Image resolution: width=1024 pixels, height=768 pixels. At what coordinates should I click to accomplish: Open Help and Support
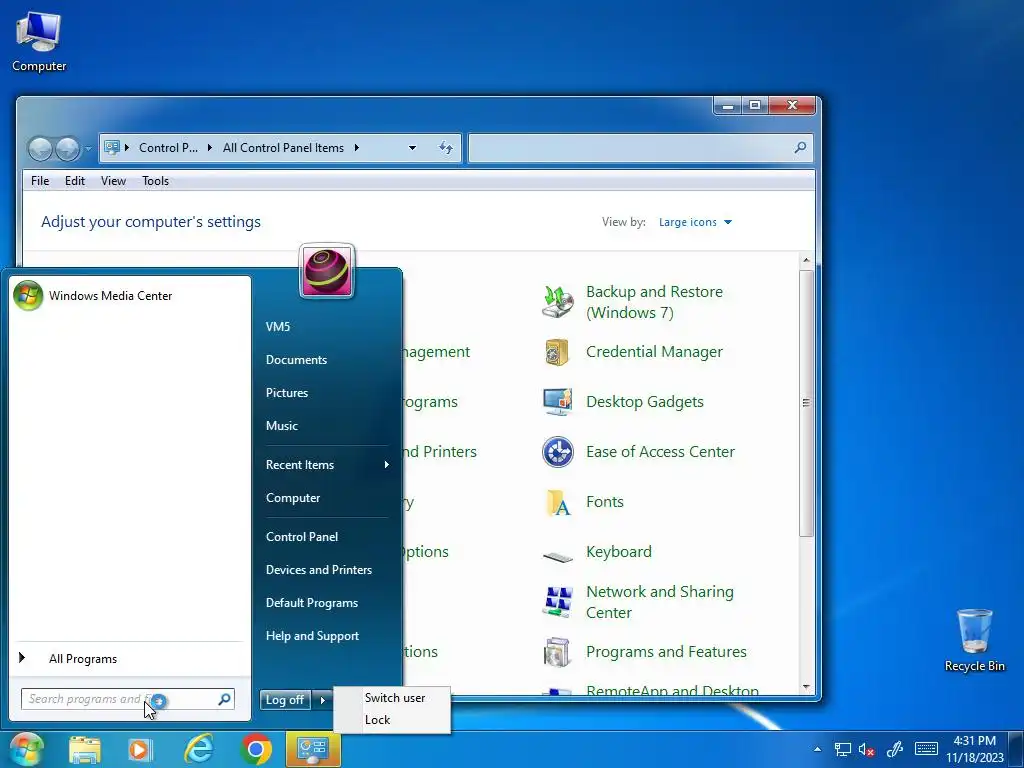click(x=312, y=636)
